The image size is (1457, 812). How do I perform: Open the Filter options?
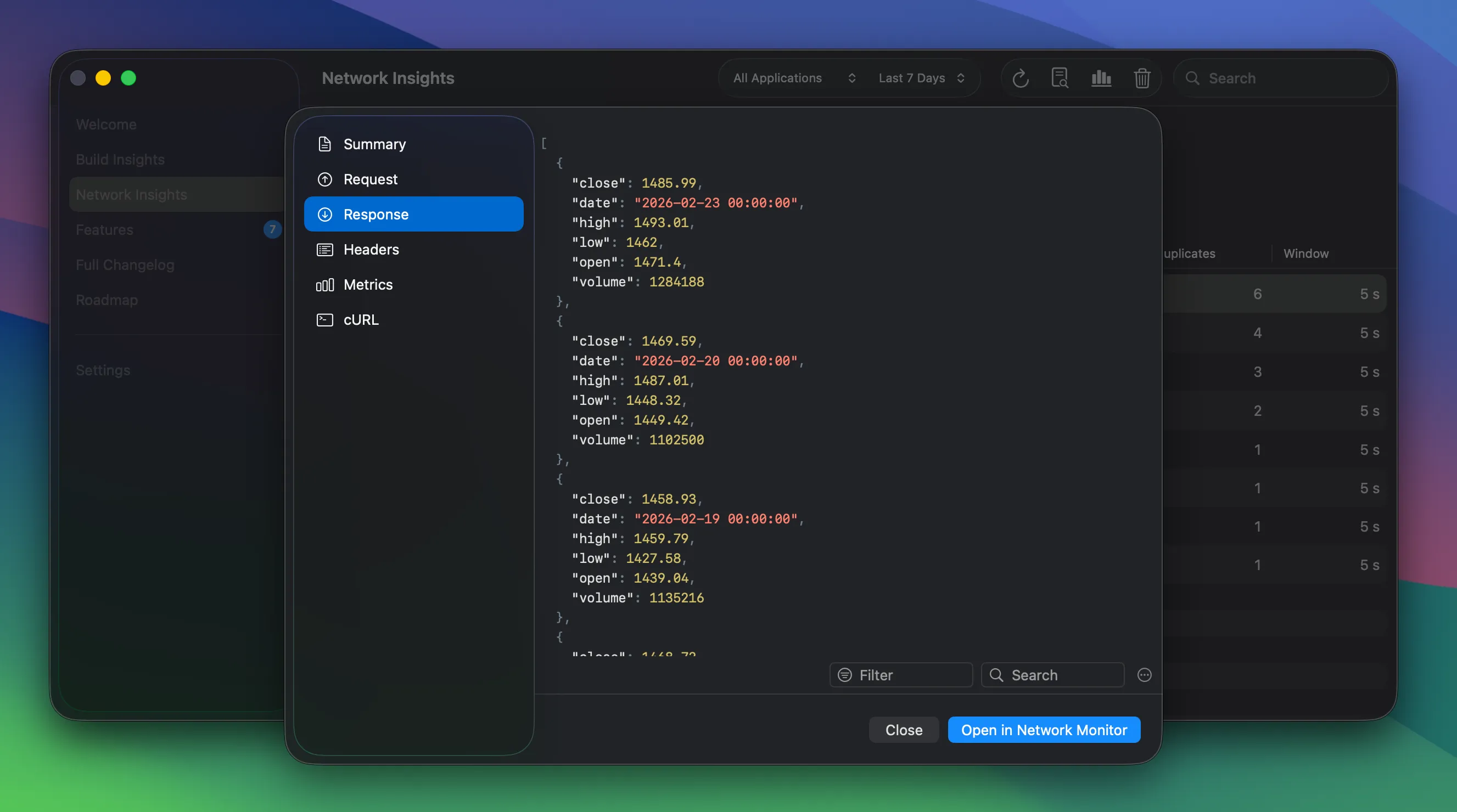click(900, 675)
